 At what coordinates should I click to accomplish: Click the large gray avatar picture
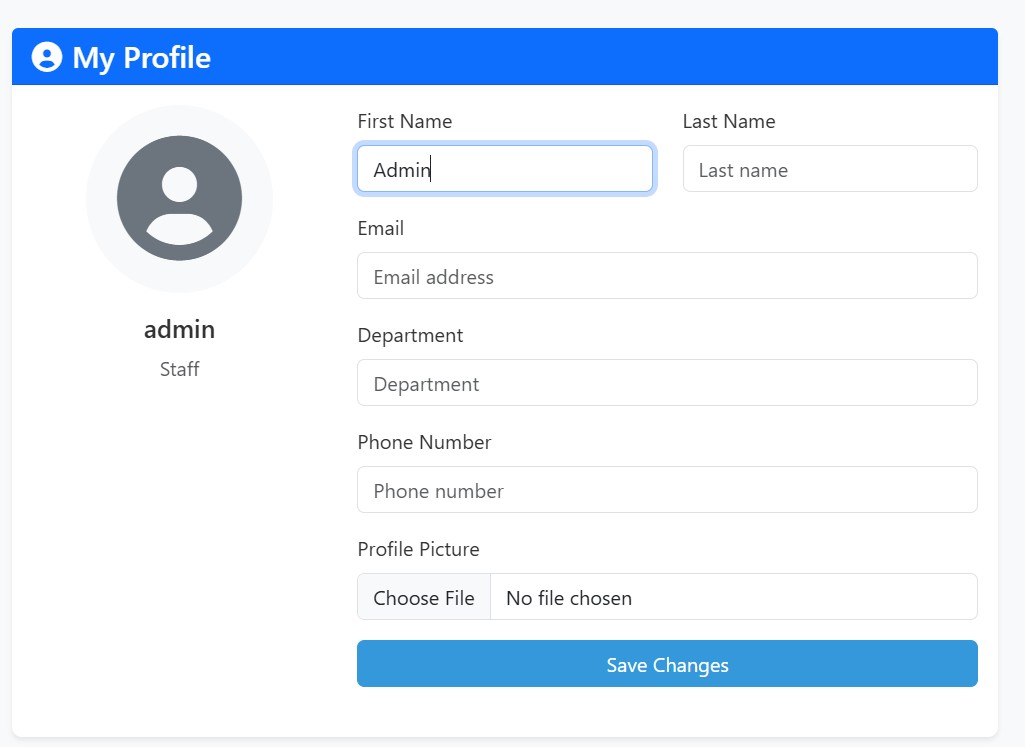[179, 198]
